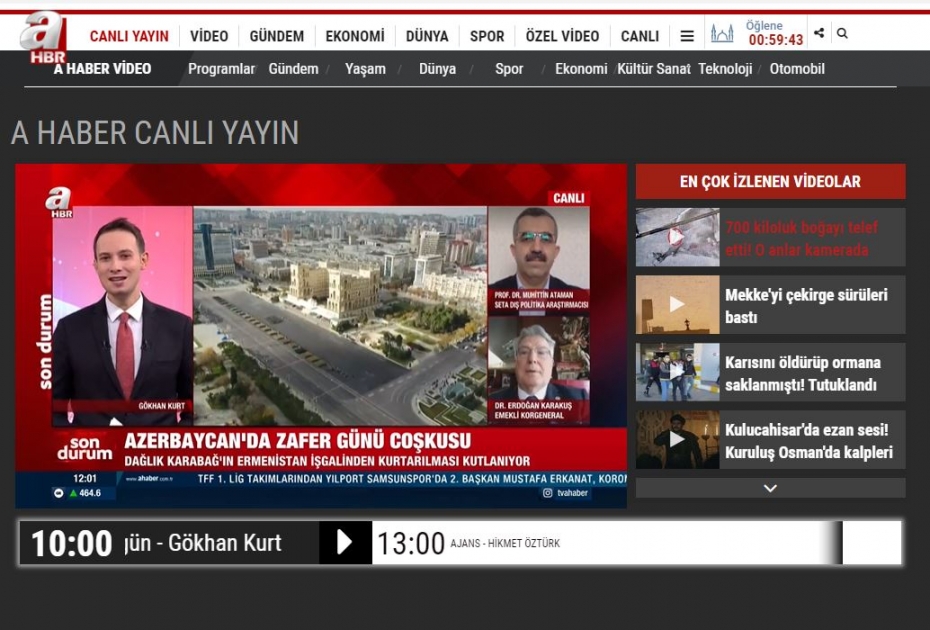This screenshot has height=630, width=930.
Task: Open SPOR in top navigation
Action: [487, 36]
